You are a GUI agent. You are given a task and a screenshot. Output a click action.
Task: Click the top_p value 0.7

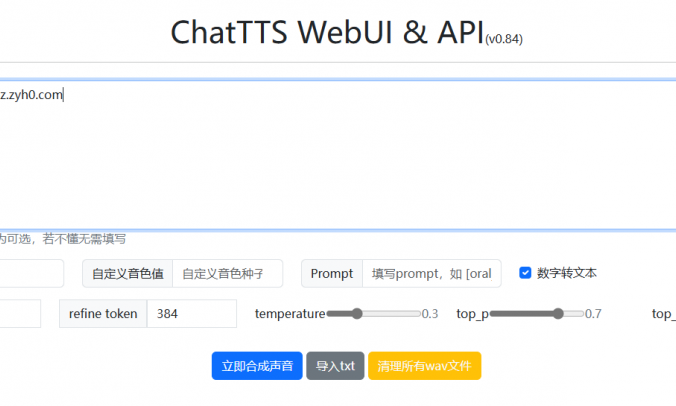pos(593,314)
